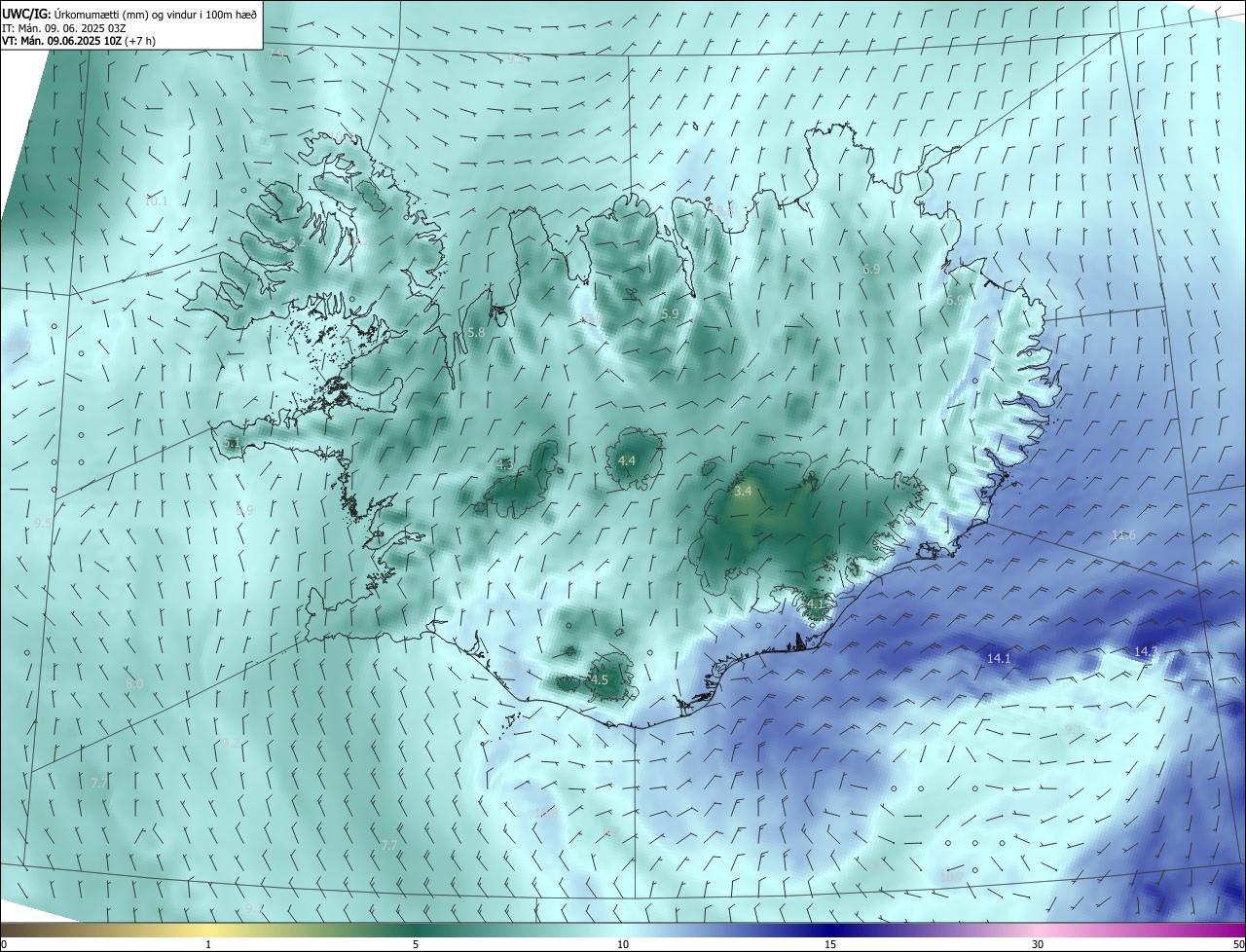Click the 8.0 value label
Viewport: 1246px width, 952px height.
coord(134,684)
